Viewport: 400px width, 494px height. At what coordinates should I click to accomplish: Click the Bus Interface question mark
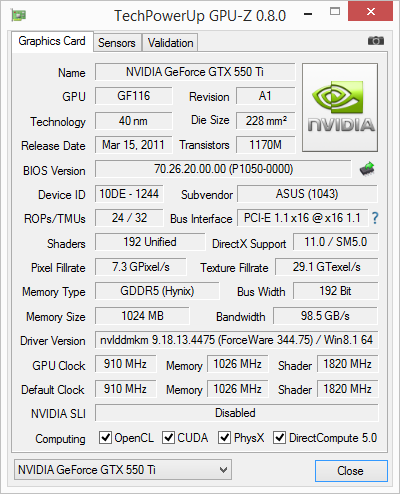click(x=375, y=218)
